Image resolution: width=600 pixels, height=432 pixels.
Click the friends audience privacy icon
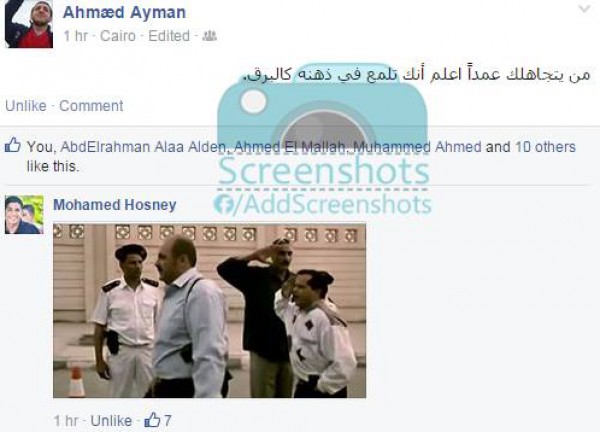coord(209,36)
